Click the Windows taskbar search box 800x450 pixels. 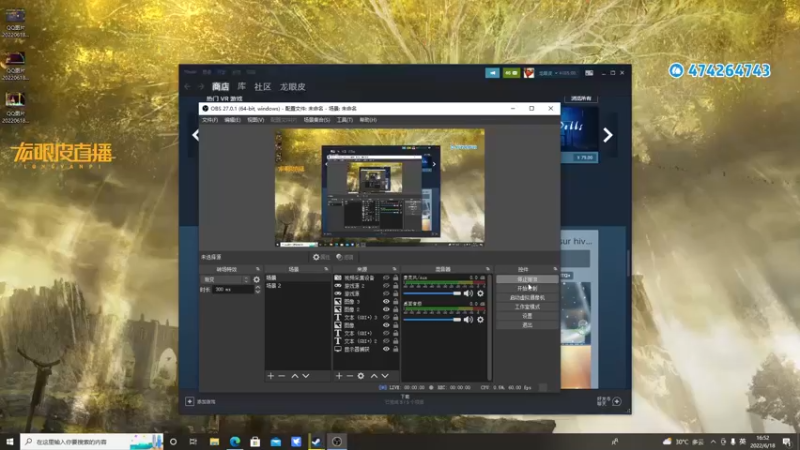92,441
